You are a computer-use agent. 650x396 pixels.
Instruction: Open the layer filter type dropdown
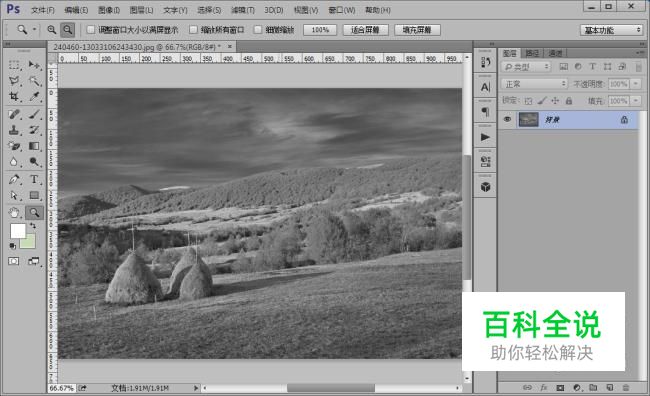[x=526, y=67]
